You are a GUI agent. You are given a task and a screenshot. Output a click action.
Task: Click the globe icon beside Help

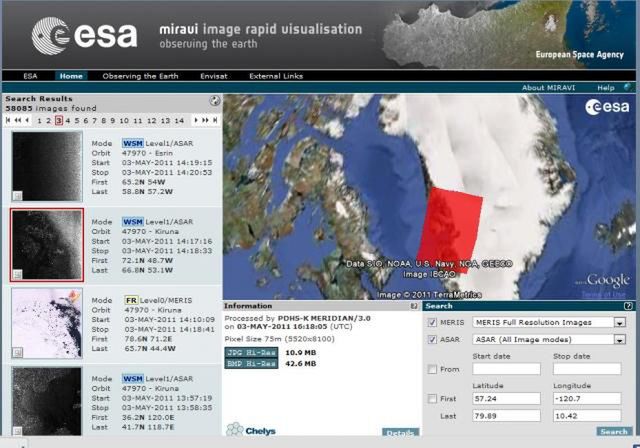627,87
